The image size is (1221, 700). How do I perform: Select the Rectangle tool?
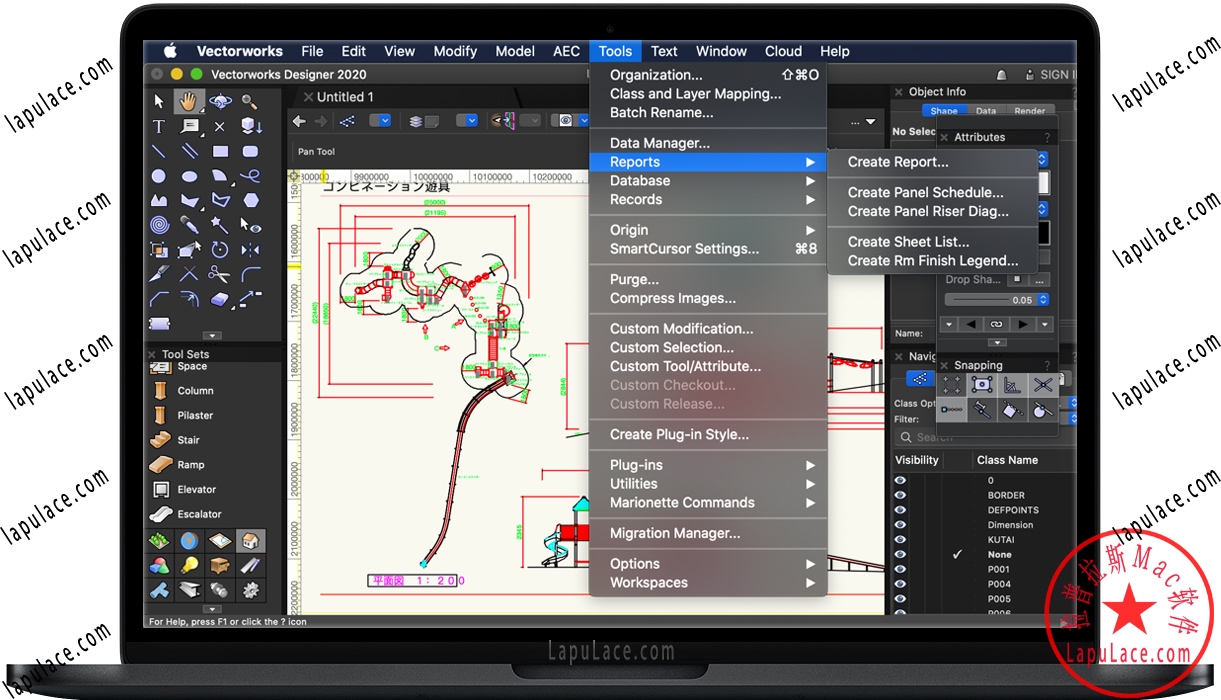coord(220,151)
